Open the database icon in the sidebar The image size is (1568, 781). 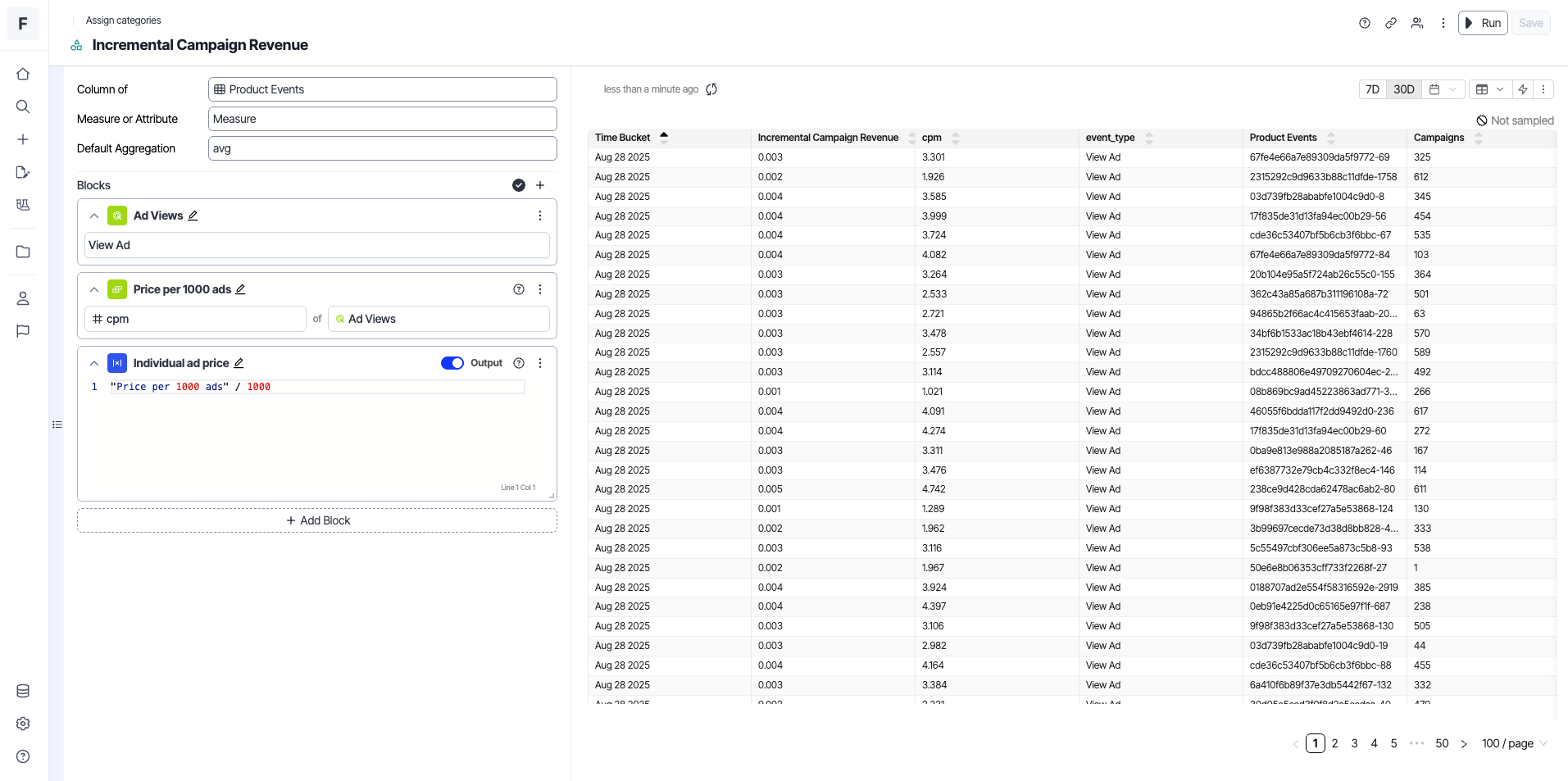pyautogui.click(x=23, y=691)
